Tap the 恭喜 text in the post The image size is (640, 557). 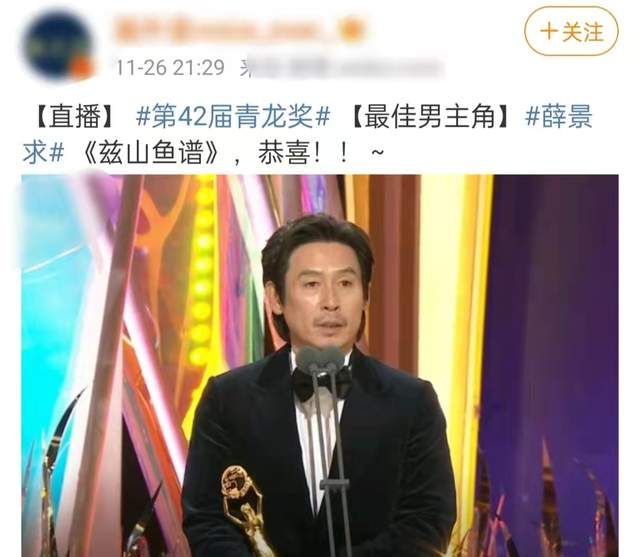(x=282, y=153)
